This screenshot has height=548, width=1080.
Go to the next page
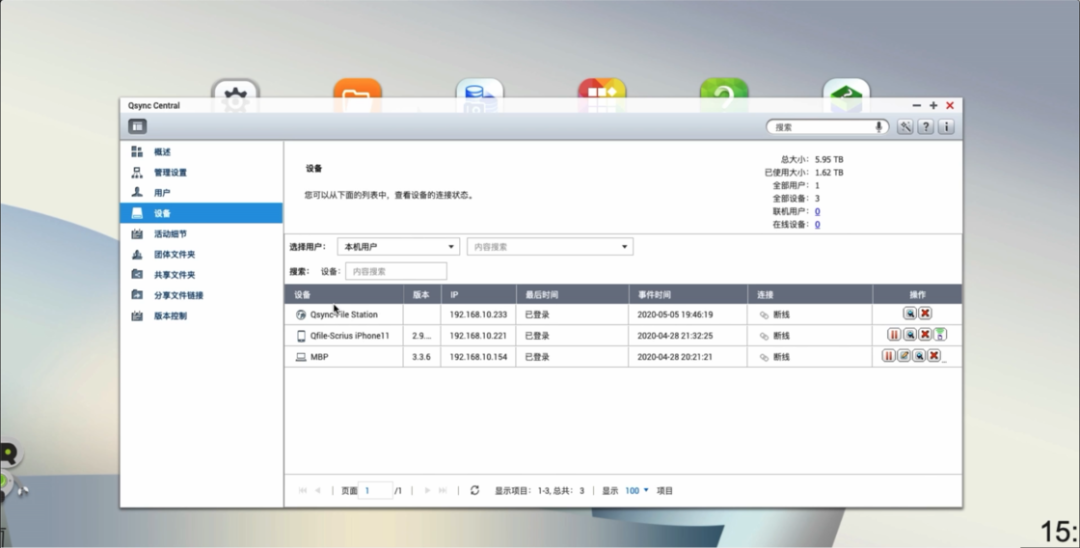click(x=427, y=490)
